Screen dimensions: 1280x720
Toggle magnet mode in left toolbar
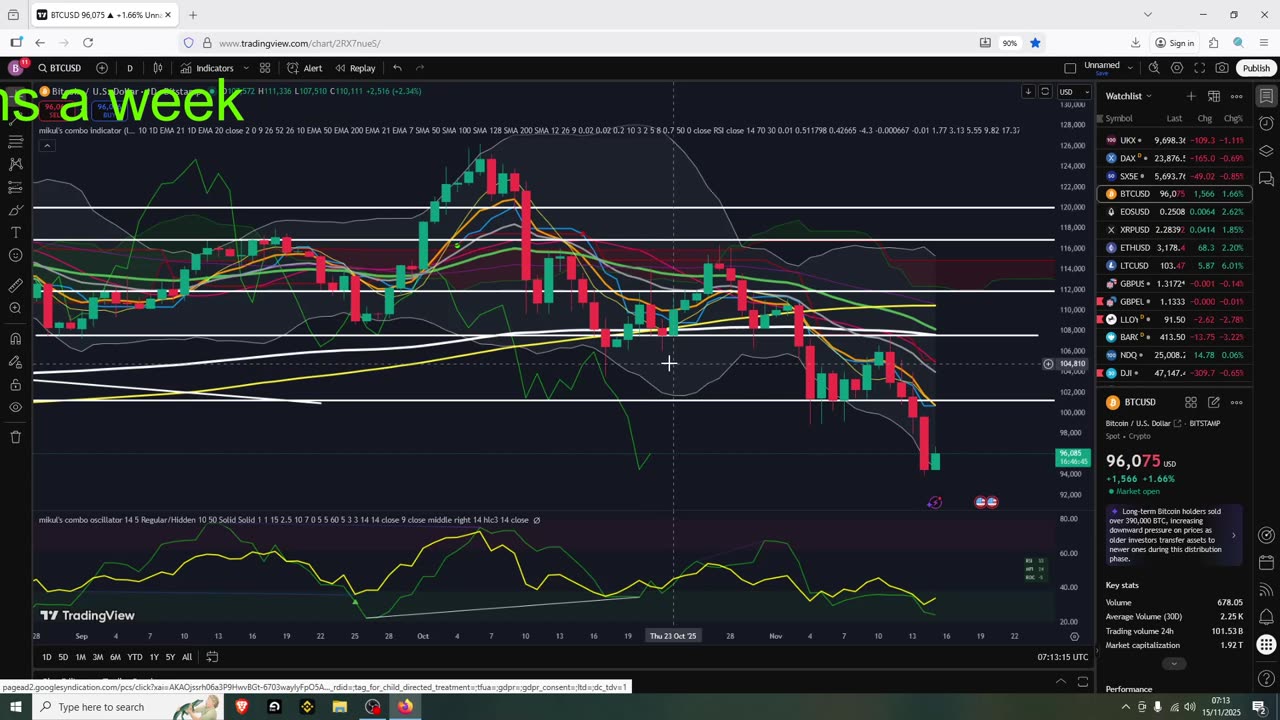pyautogui.click(x=15, y=338)
